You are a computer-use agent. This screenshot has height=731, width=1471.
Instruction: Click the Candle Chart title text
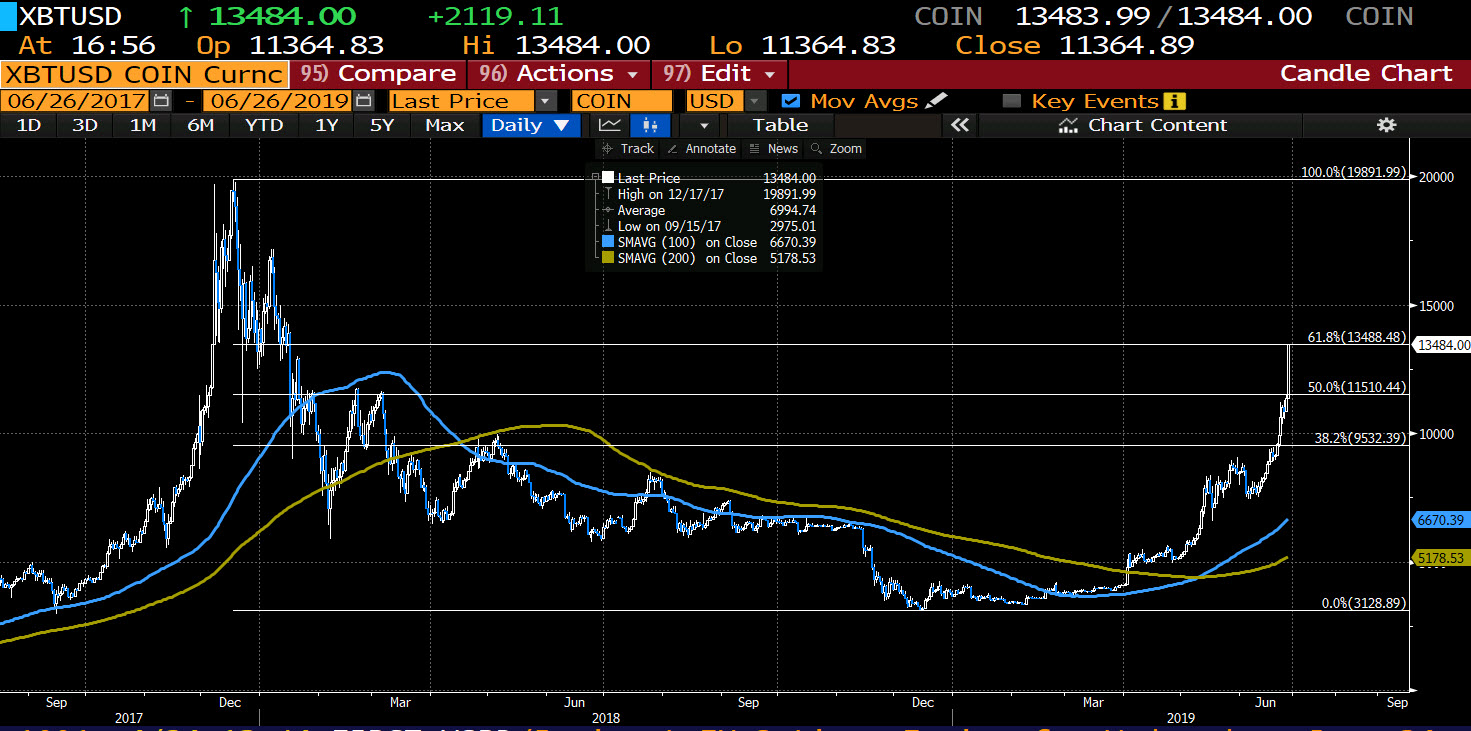point(1366,74)
